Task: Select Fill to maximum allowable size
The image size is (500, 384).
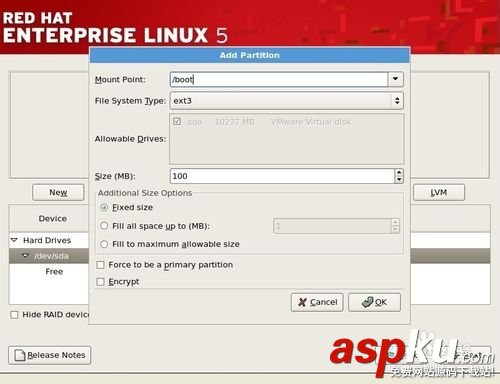Action: click(x=104, y=244)
